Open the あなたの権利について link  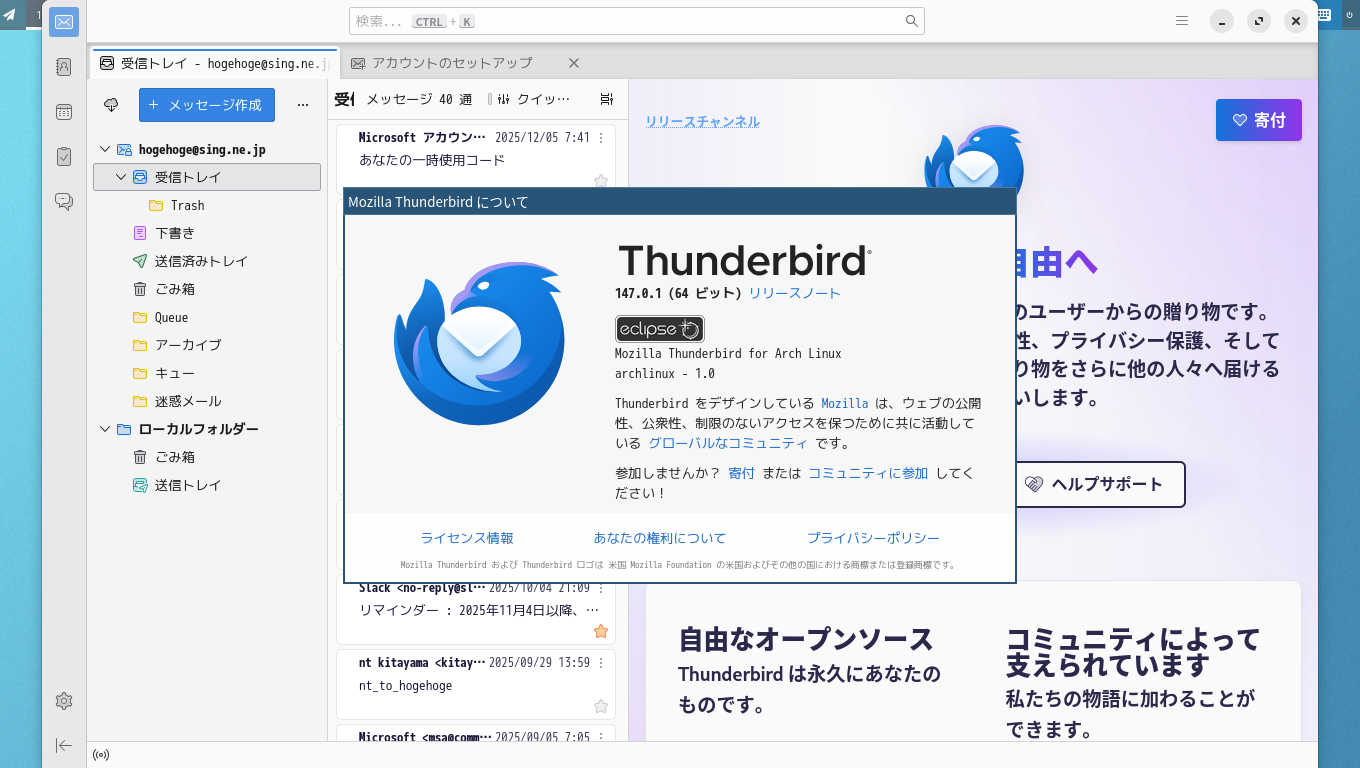pos(660,538)
